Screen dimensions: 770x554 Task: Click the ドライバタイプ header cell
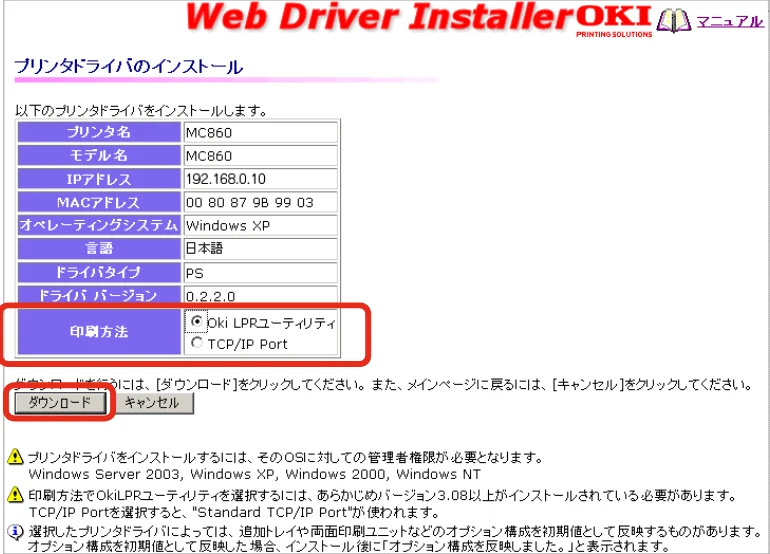tap(99, 273)
